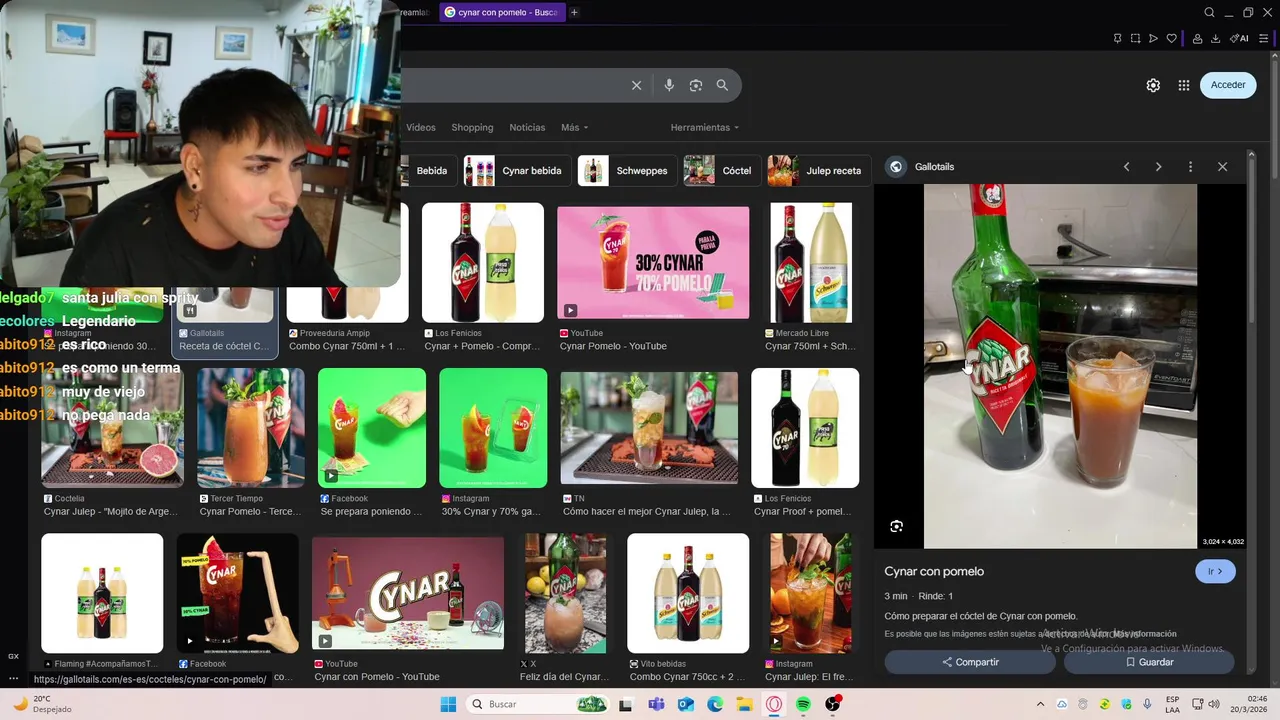1280x720 pixels.
Task: Click the 'Cynar con pomelo' preview title
Action: [934, 571]
